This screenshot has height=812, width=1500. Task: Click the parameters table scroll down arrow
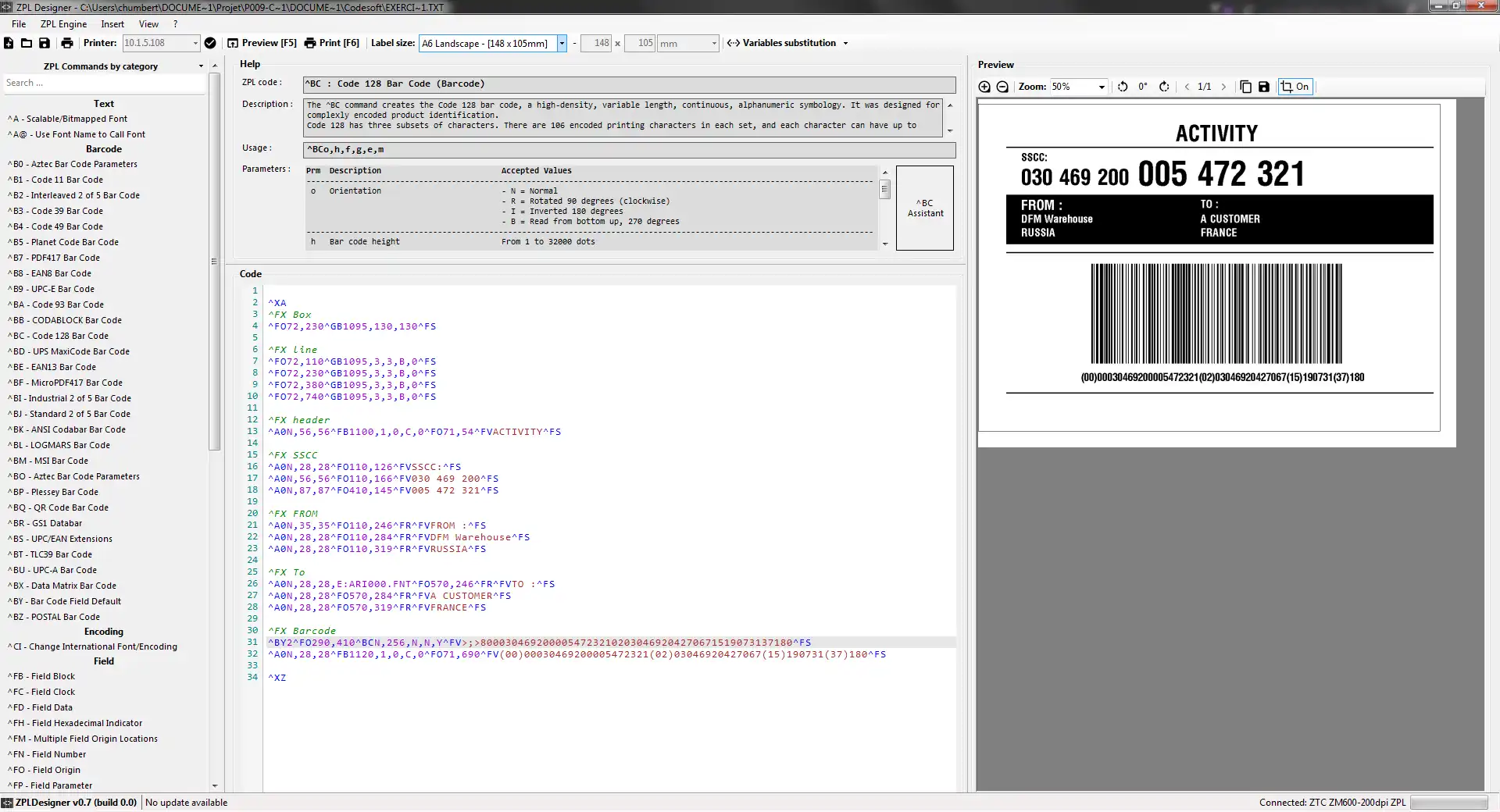(885, 244)
